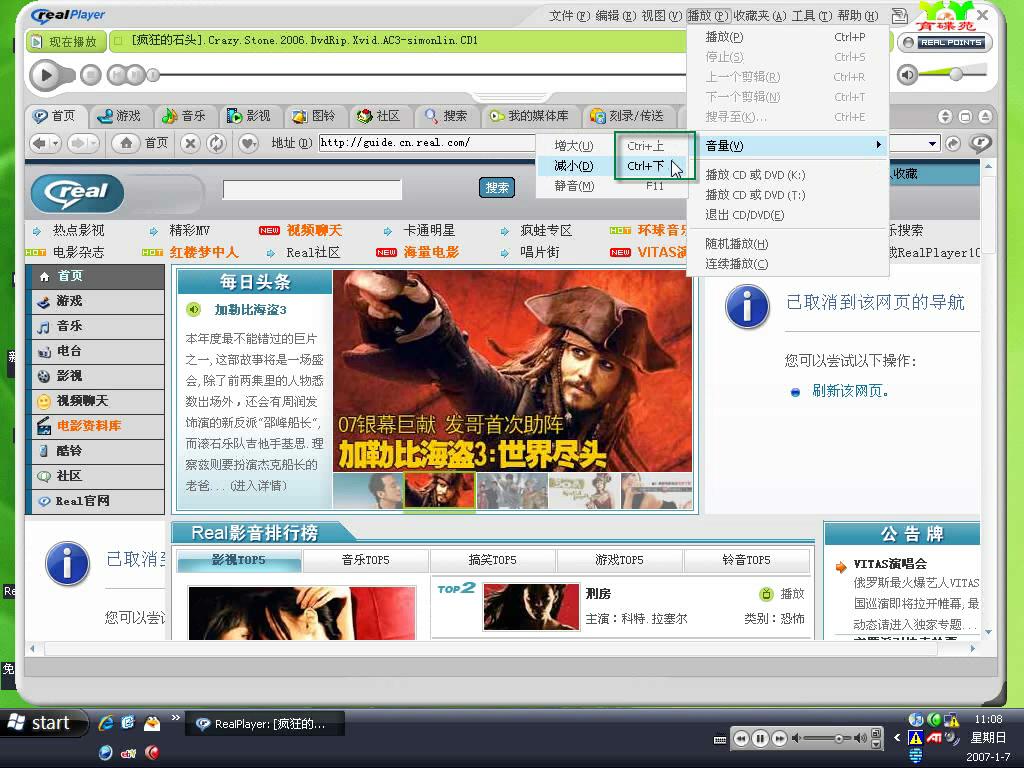
Task: Click the Internet Explorer quick launch icon
Action: (106, 723)
